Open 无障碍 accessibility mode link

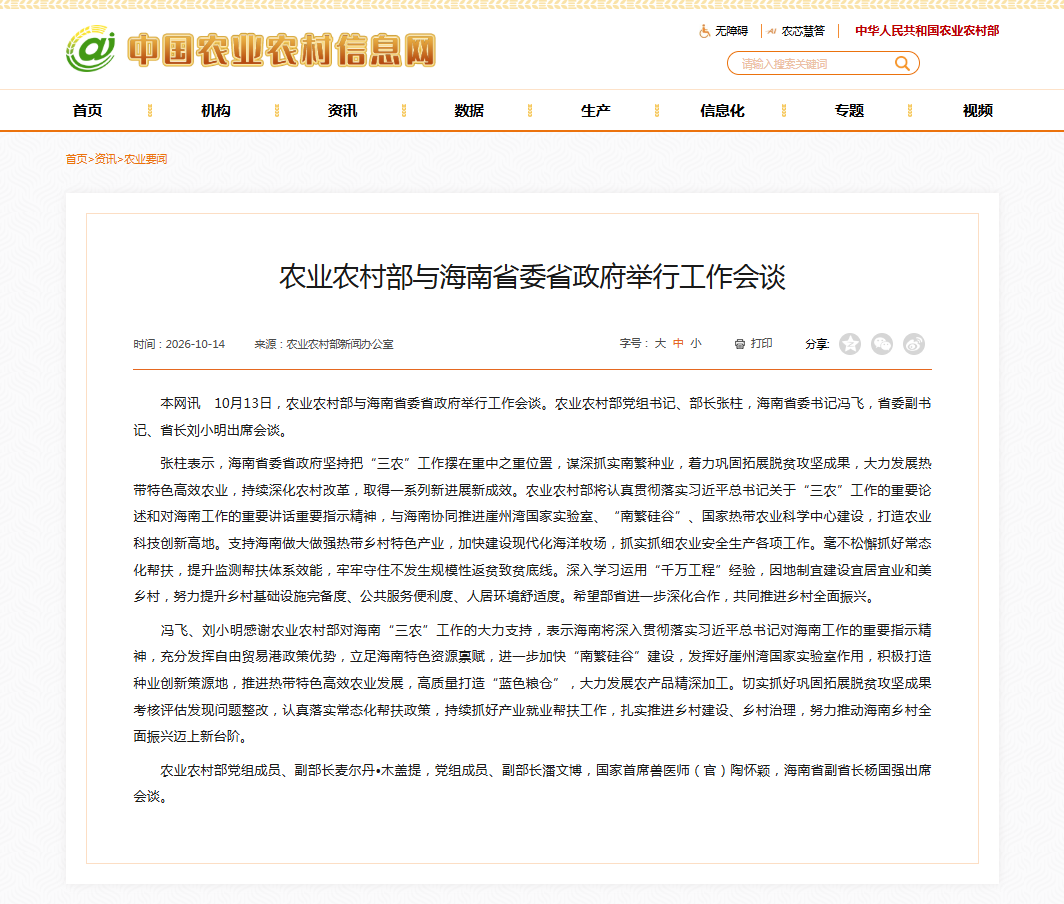pyautogui.click(x=731, y=31)
